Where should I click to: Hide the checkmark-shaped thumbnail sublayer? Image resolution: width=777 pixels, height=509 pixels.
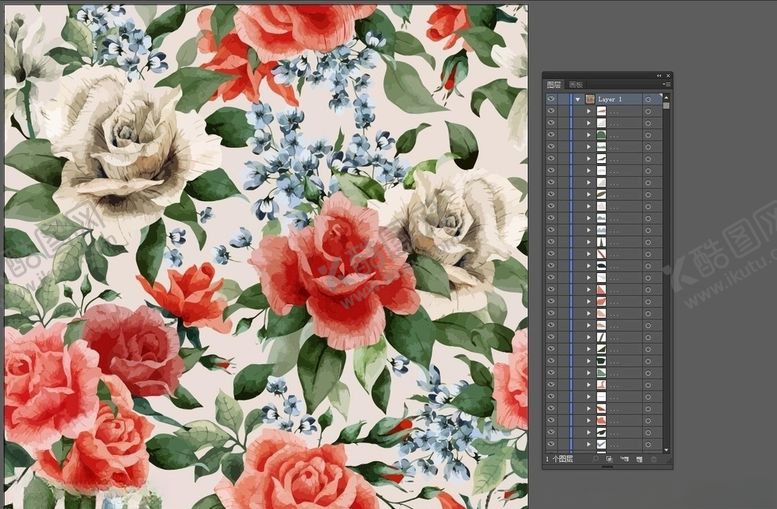pos(551,444)
